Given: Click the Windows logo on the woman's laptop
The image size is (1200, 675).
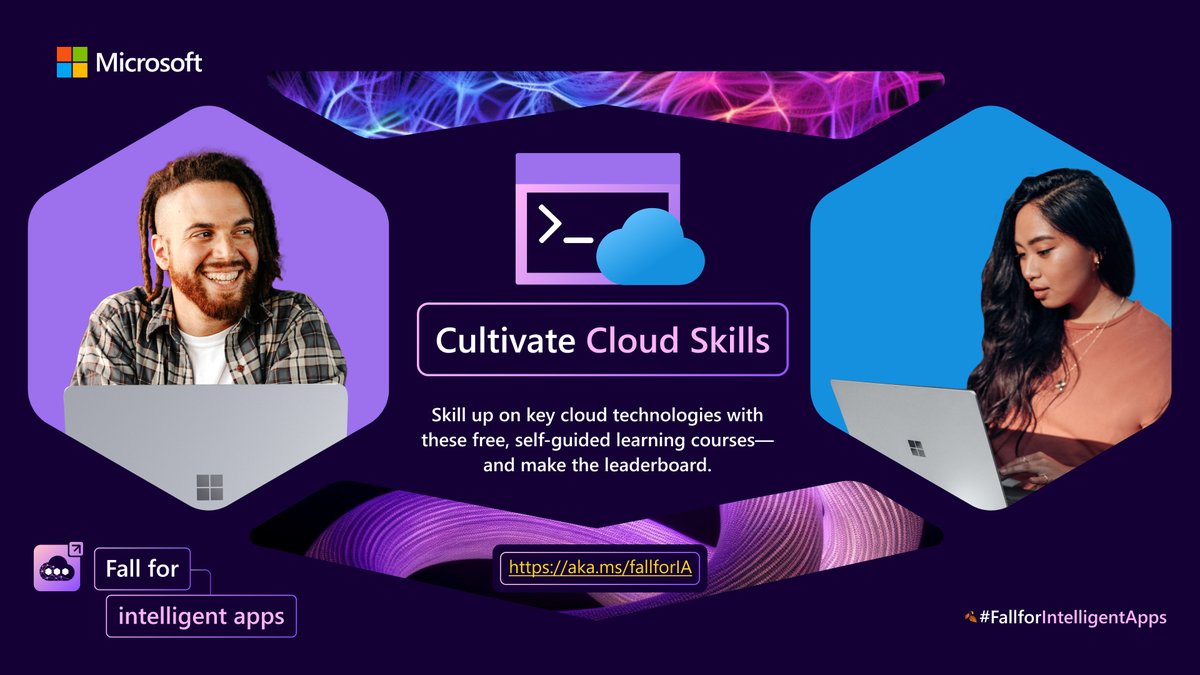Looking at the screenshot, I should (x=916, y=447).
